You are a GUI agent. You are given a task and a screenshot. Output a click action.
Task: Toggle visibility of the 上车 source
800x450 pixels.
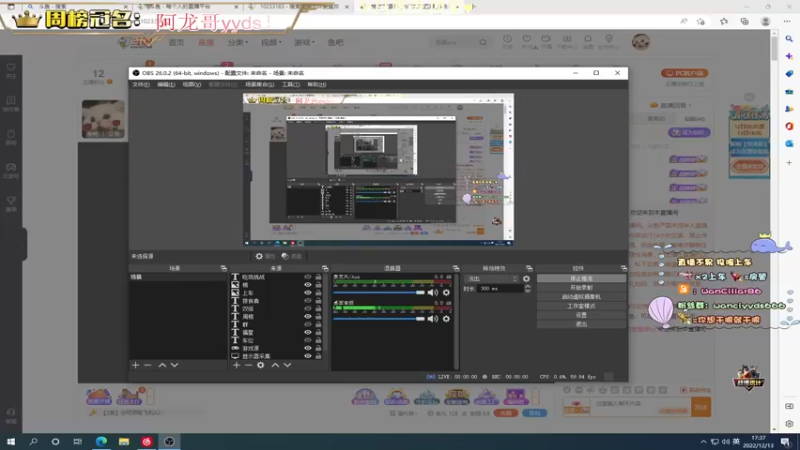308,293
